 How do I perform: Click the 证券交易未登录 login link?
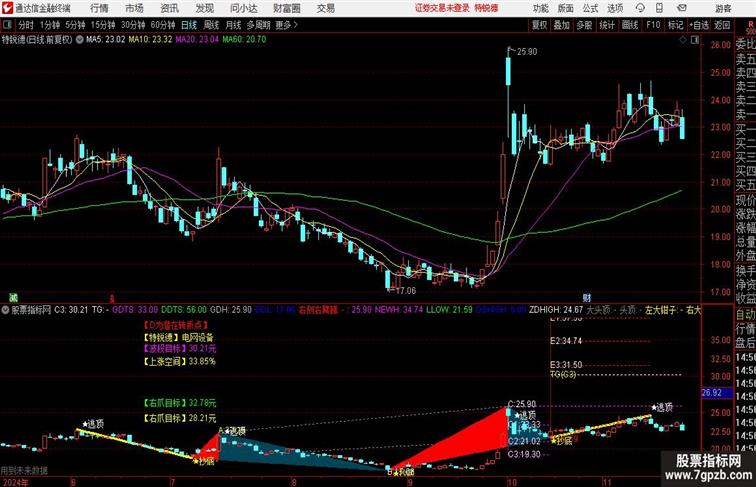click(442, 8)
